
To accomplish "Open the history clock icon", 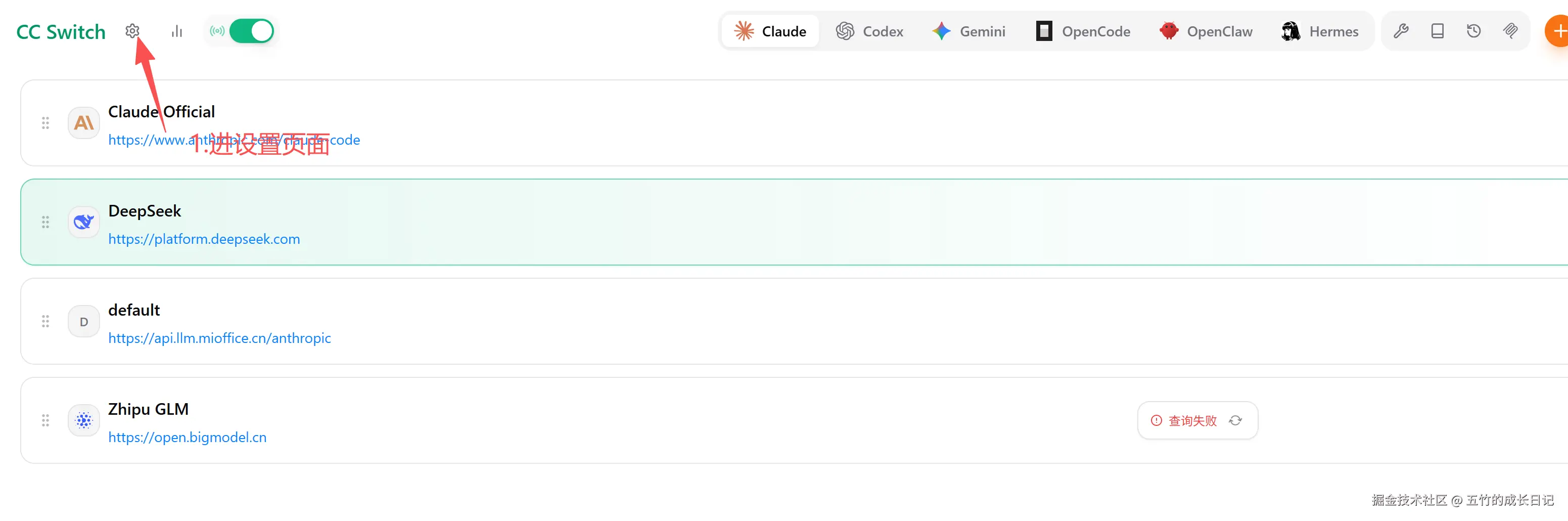I will coord(1473,31).
